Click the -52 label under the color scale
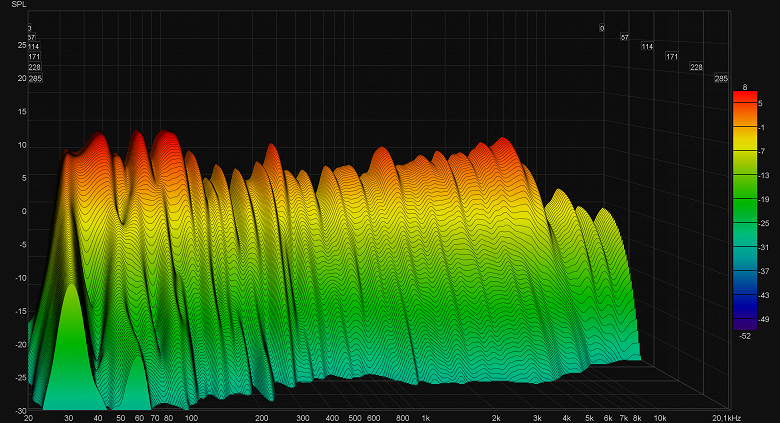 click(745, 337)
